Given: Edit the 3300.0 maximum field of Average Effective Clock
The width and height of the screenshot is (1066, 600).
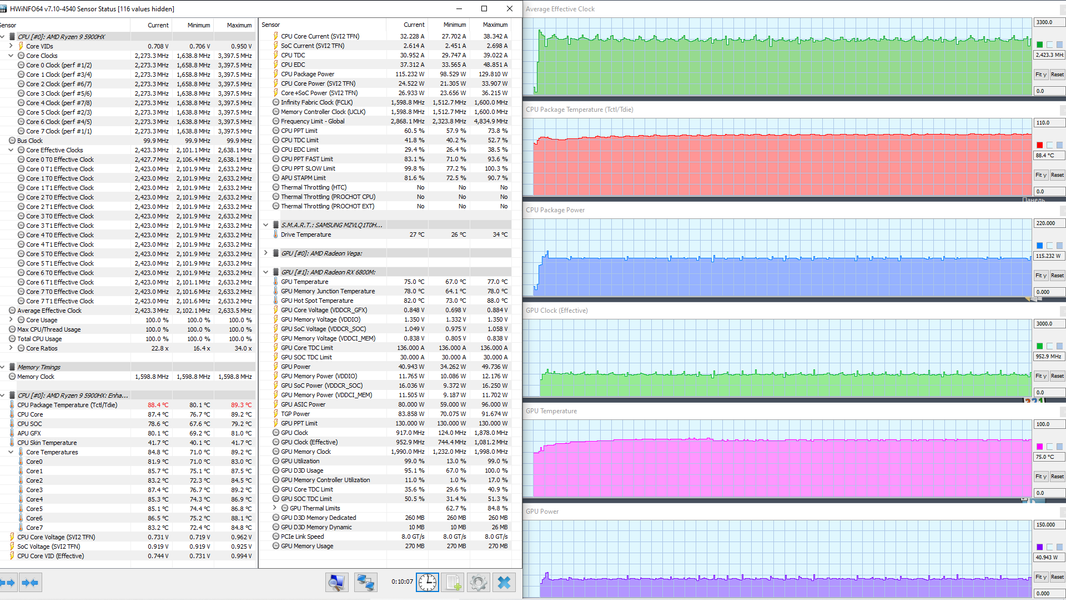Looking at the screenshot, I should pos(1048,22).
